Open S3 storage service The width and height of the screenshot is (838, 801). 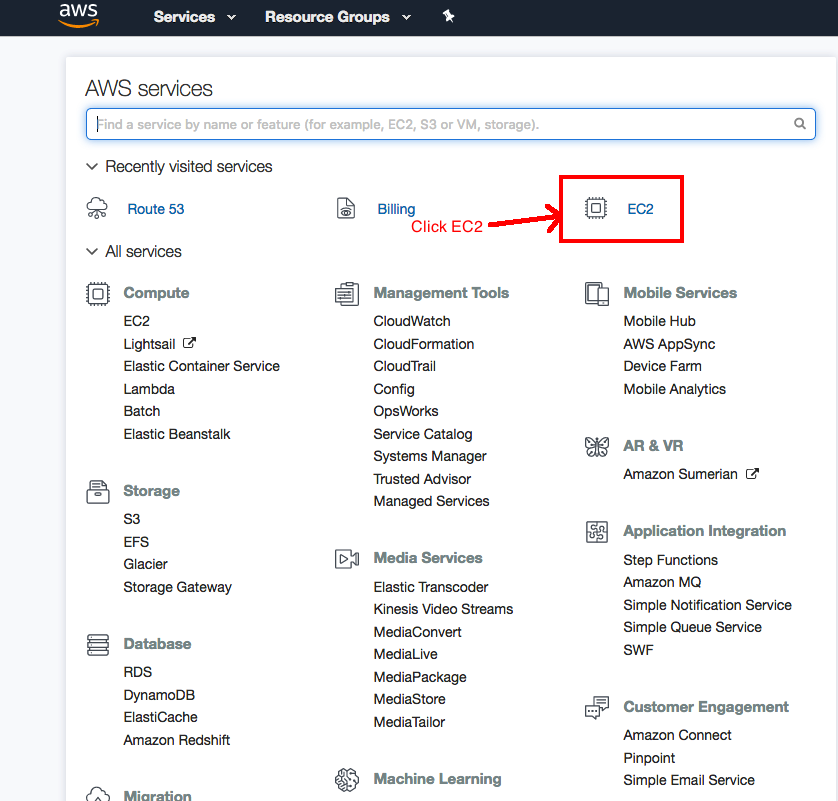click(x=131, y=519)
